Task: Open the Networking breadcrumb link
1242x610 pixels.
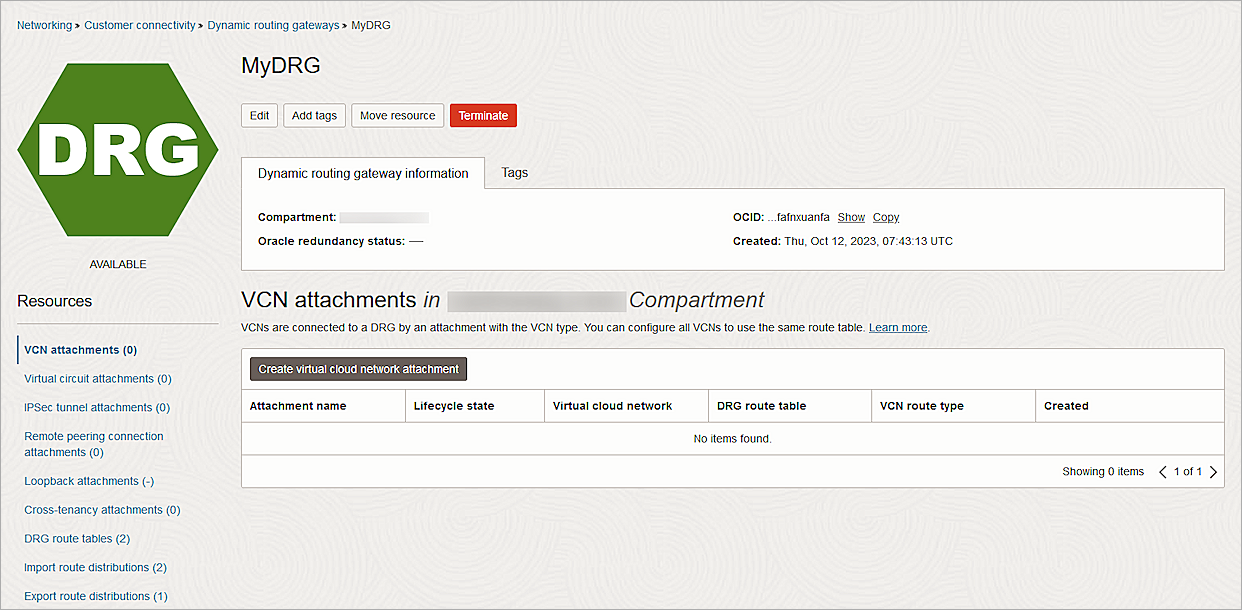Action: (x=44, y=25)
